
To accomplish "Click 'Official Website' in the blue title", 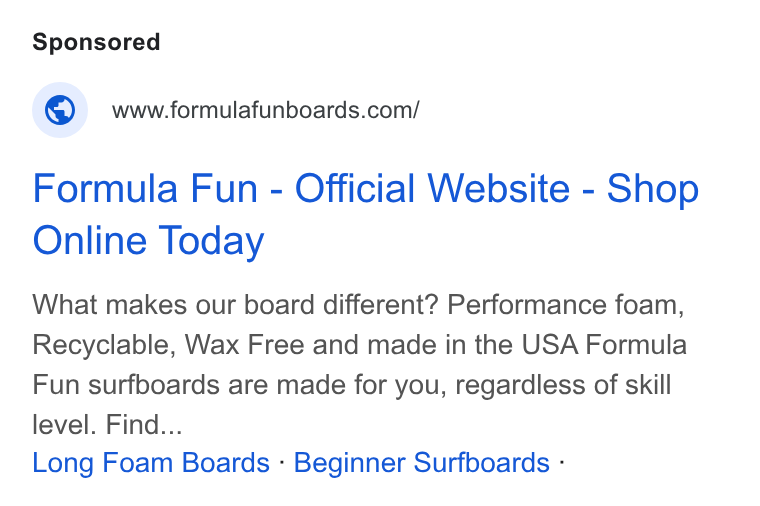I will tap(432, 189).
